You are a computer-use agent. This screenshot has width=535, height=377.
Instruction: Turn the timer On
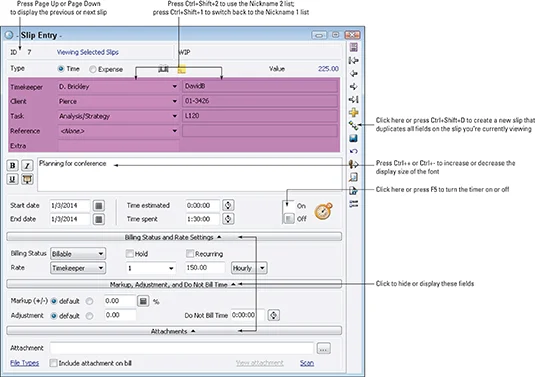tap(289, 205)
